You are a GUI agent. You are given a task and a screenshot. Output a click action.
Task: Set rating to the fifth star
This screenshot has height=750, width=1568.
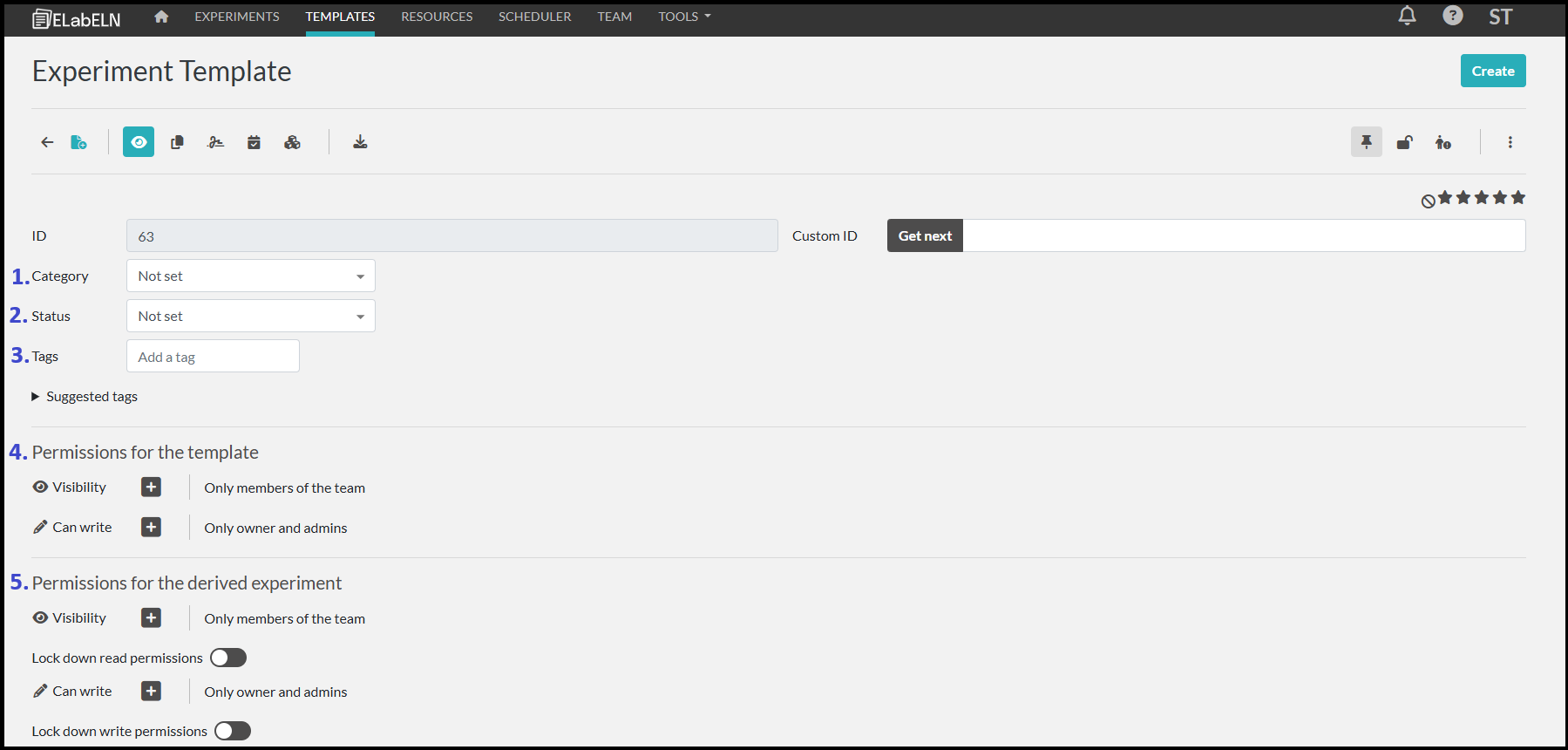click(1518, 198)
